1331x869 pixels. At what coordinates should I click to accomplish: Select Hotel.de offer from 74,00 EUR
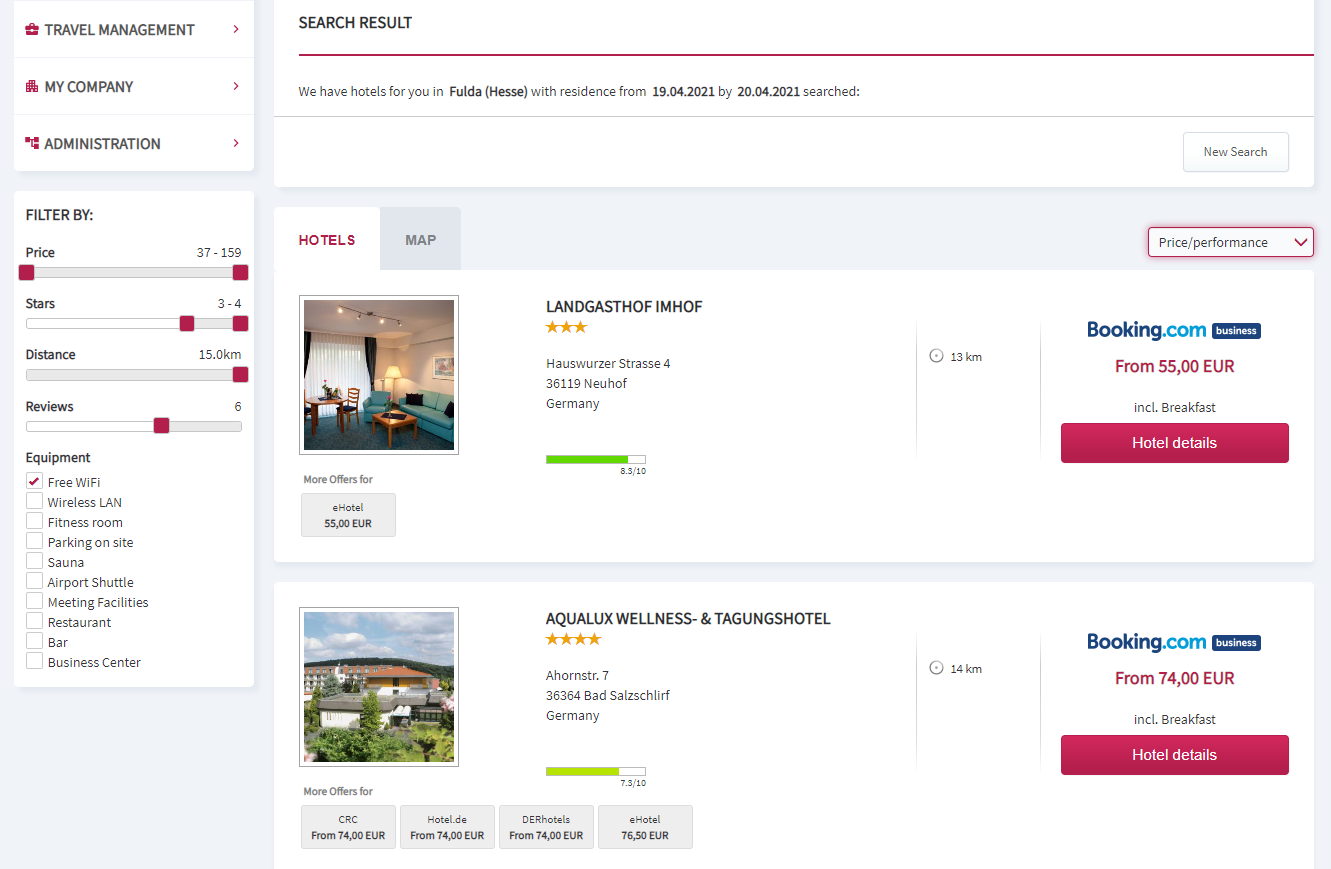[x=447, y=827]
